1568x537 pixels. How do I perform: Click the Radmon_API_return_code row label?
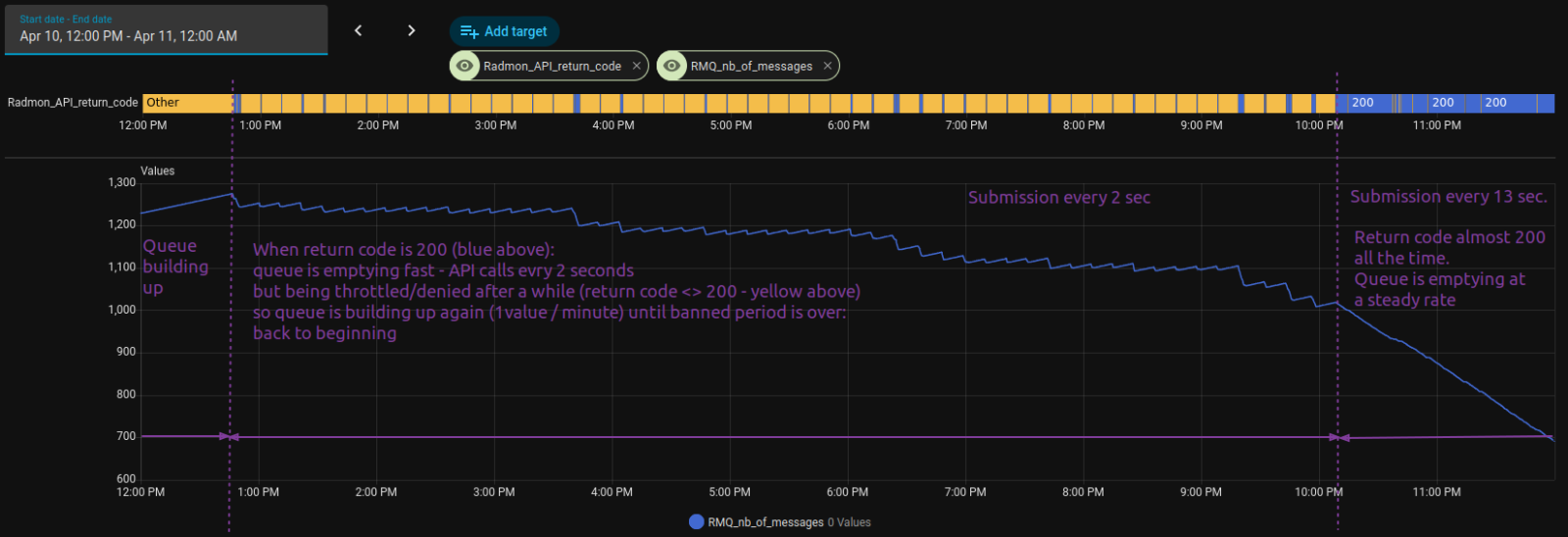(x=73, y=103)
